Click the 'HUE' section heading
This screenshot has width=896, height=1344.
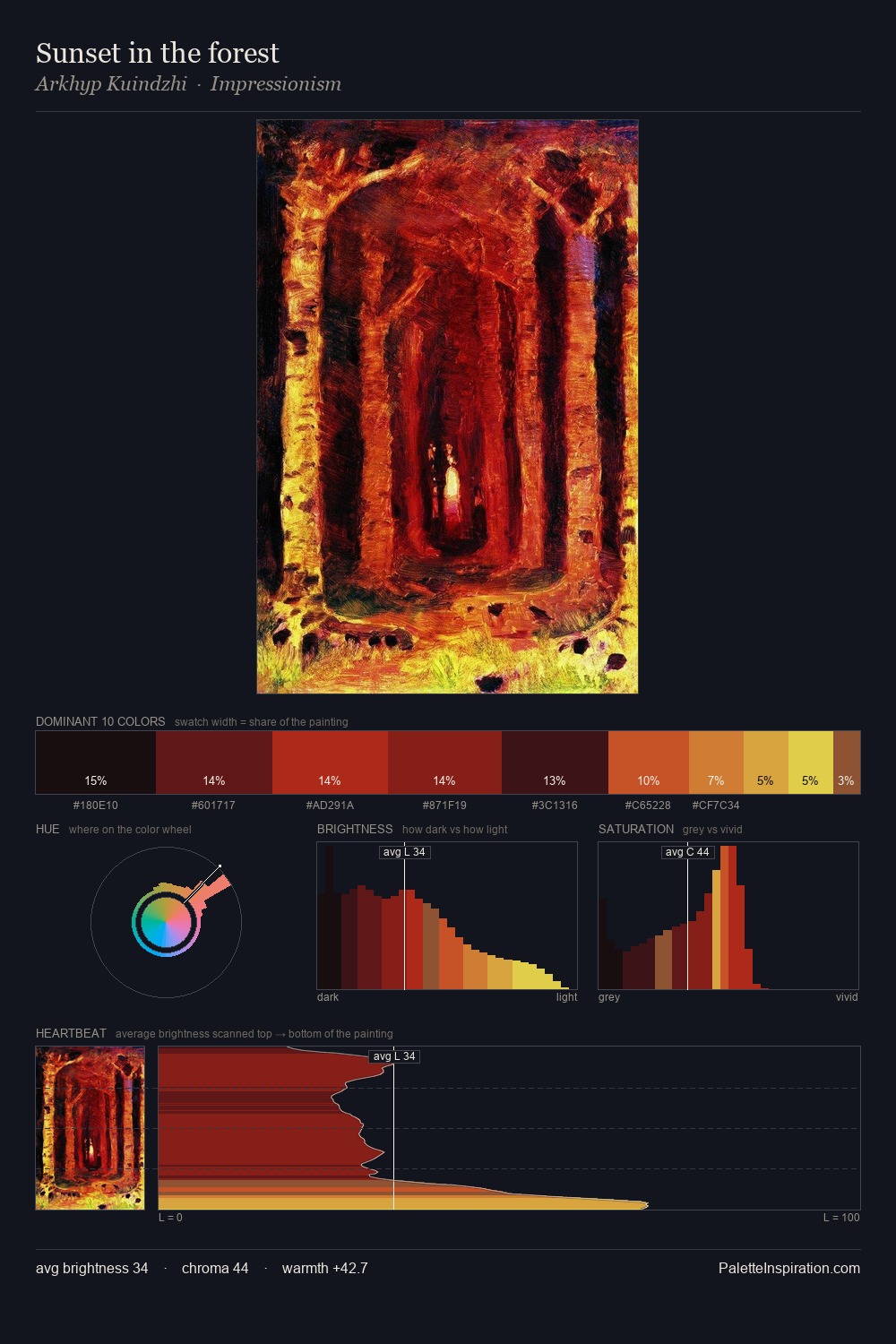tap(47, 829)
